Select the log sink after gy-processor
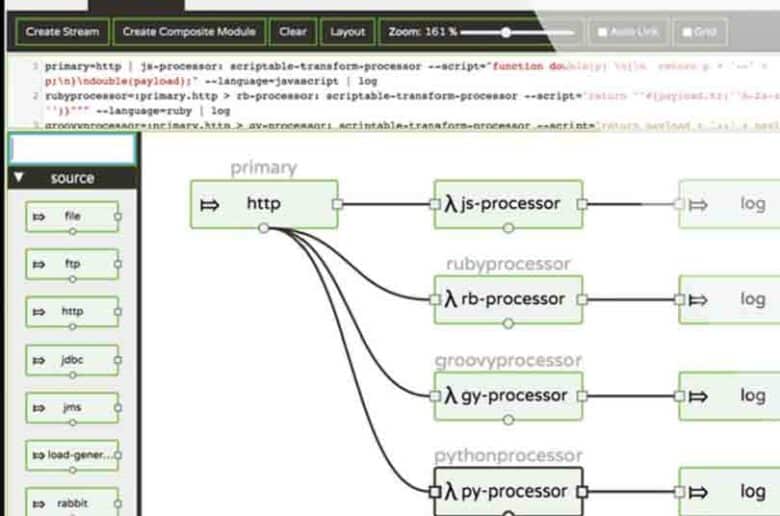Screen dimensions: 780x516 coord(729,396)
